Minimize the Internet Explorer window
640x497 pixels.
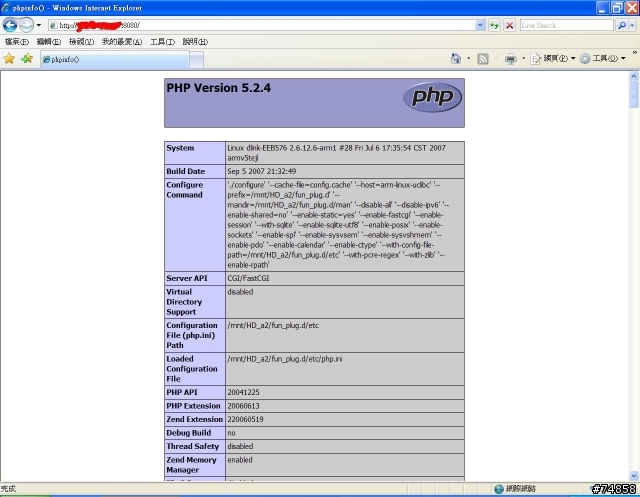(x=603, y=8)
